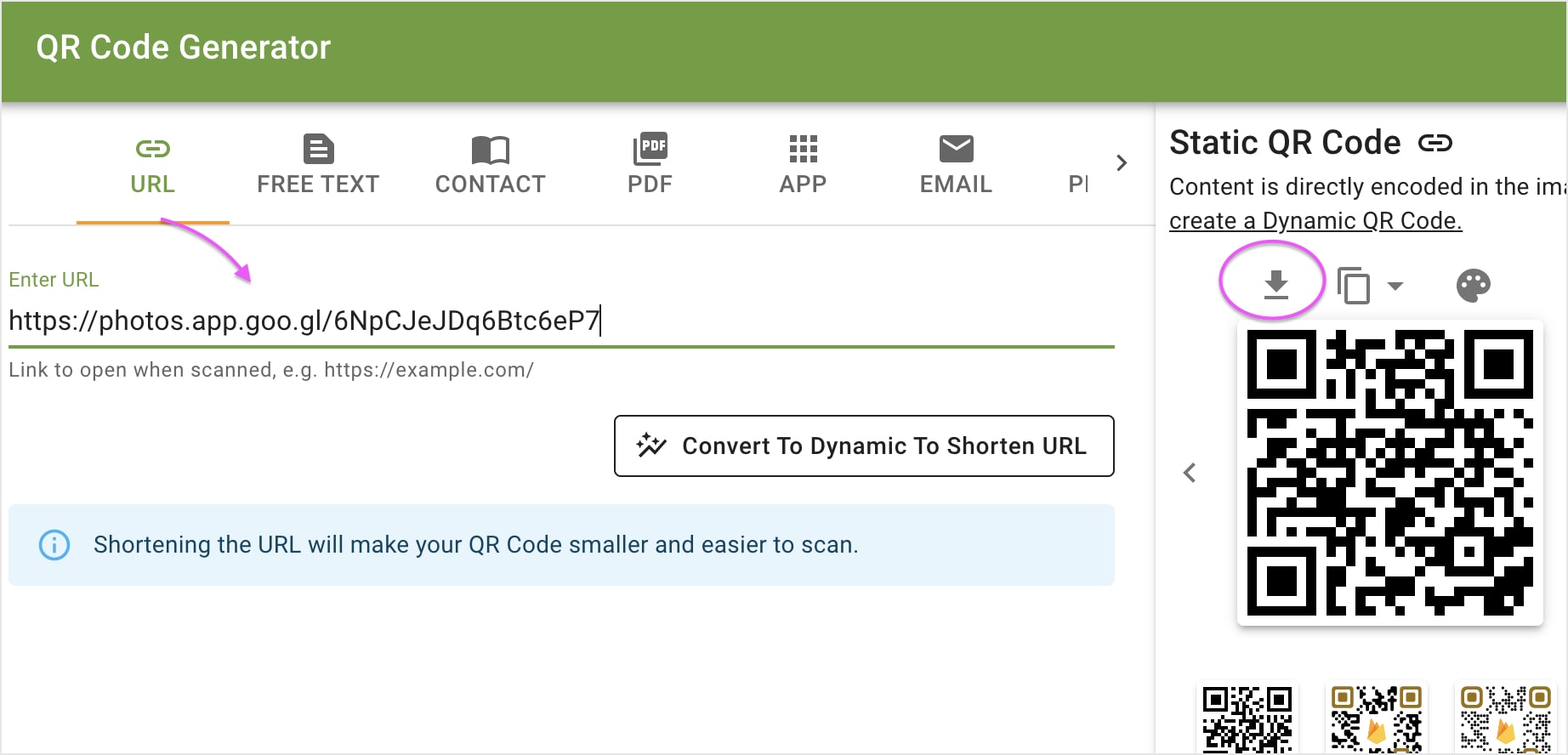1568x755 pixels.
Task: Click the large generated QR code image
Action: (1389, 473)
